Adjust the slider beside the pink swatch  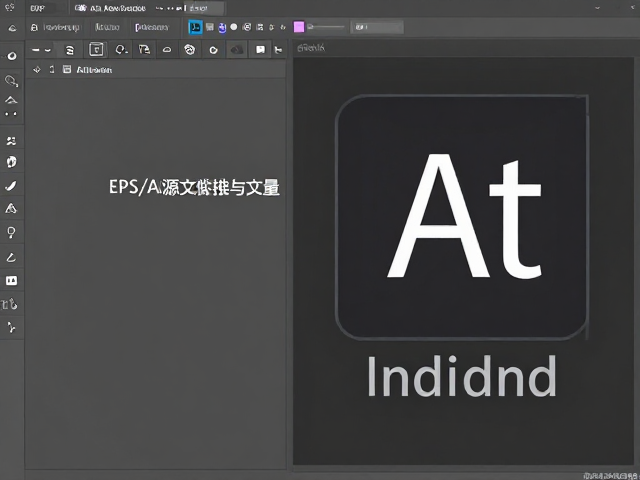(x=326, y=27)
